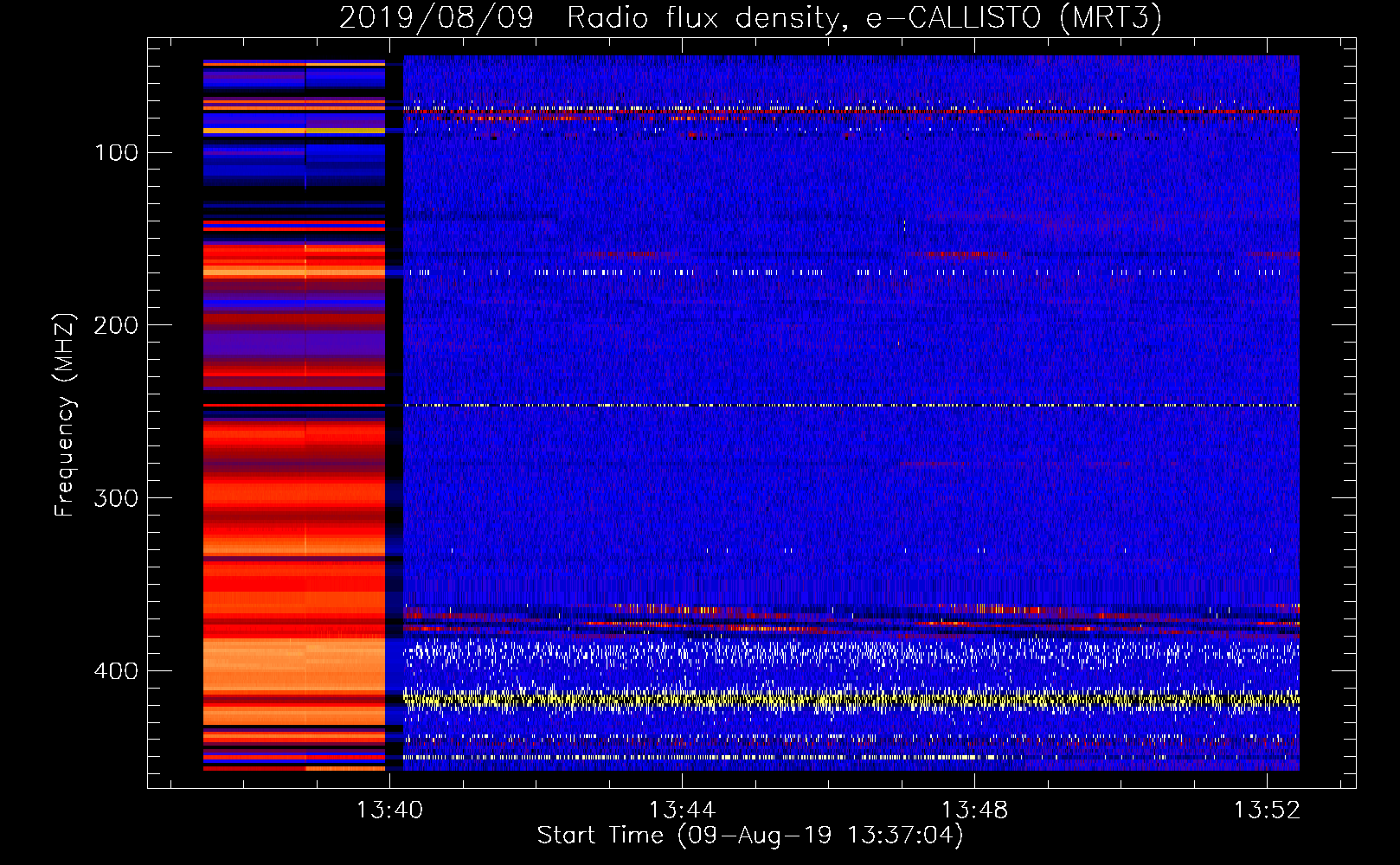
Task: Click the 13:44 time tick label
Action: pyautogui.click(x=683, y=810)
